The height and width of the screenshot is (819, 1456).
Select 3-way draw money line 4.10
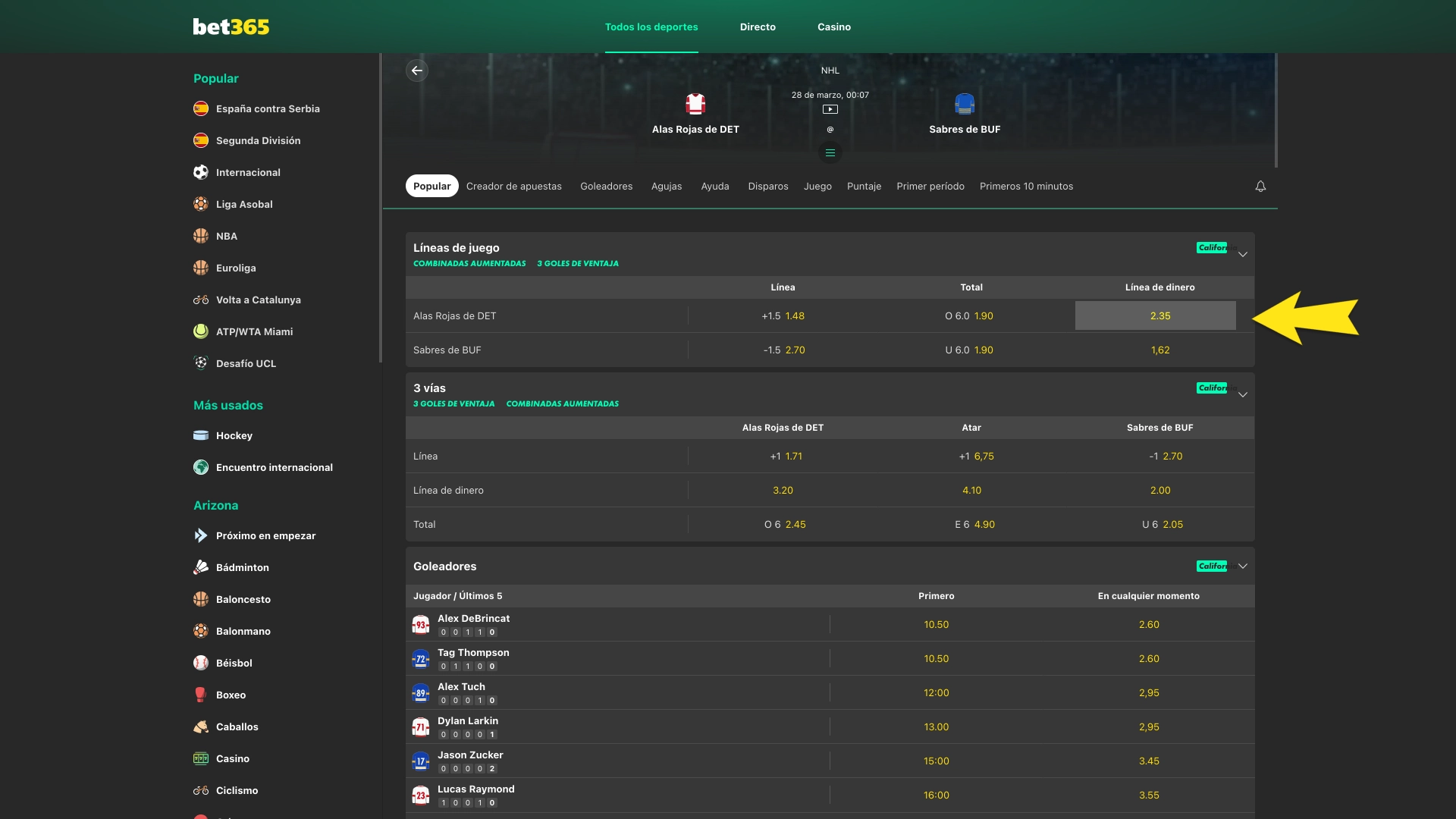[971, 490]
